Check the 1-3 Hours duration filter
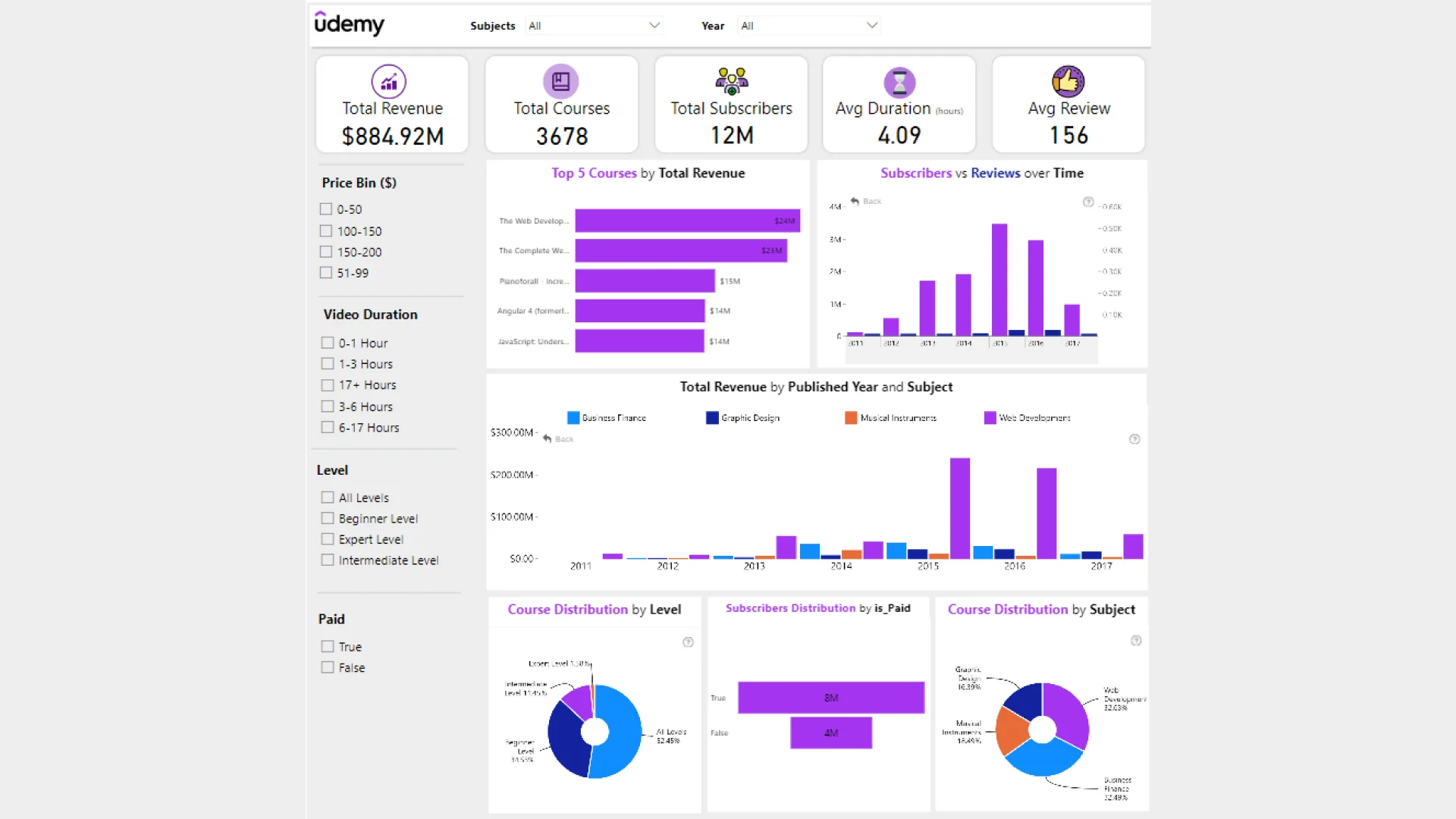The image size is (1456, 819). [328, 364]
